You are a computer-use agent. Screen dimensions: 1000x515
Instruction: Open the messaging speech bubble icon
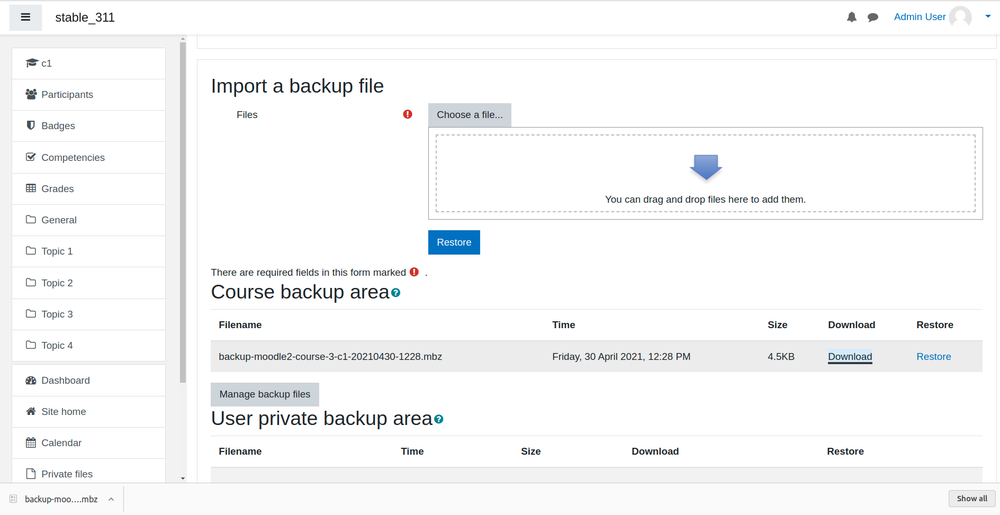[x=873, y=17]
